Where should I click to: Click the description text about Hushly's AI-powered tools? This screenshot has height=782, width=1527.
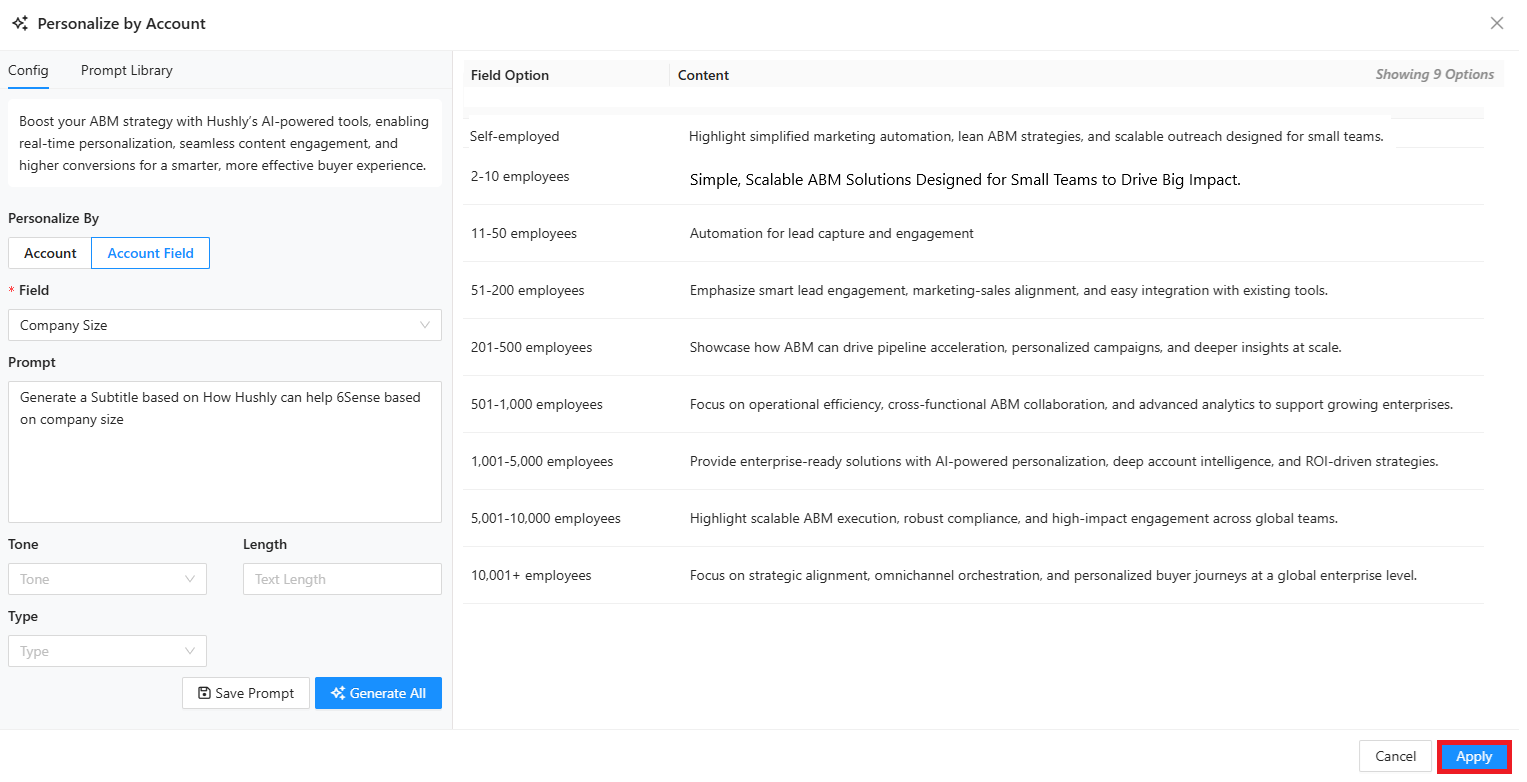(x=224, y=143)
